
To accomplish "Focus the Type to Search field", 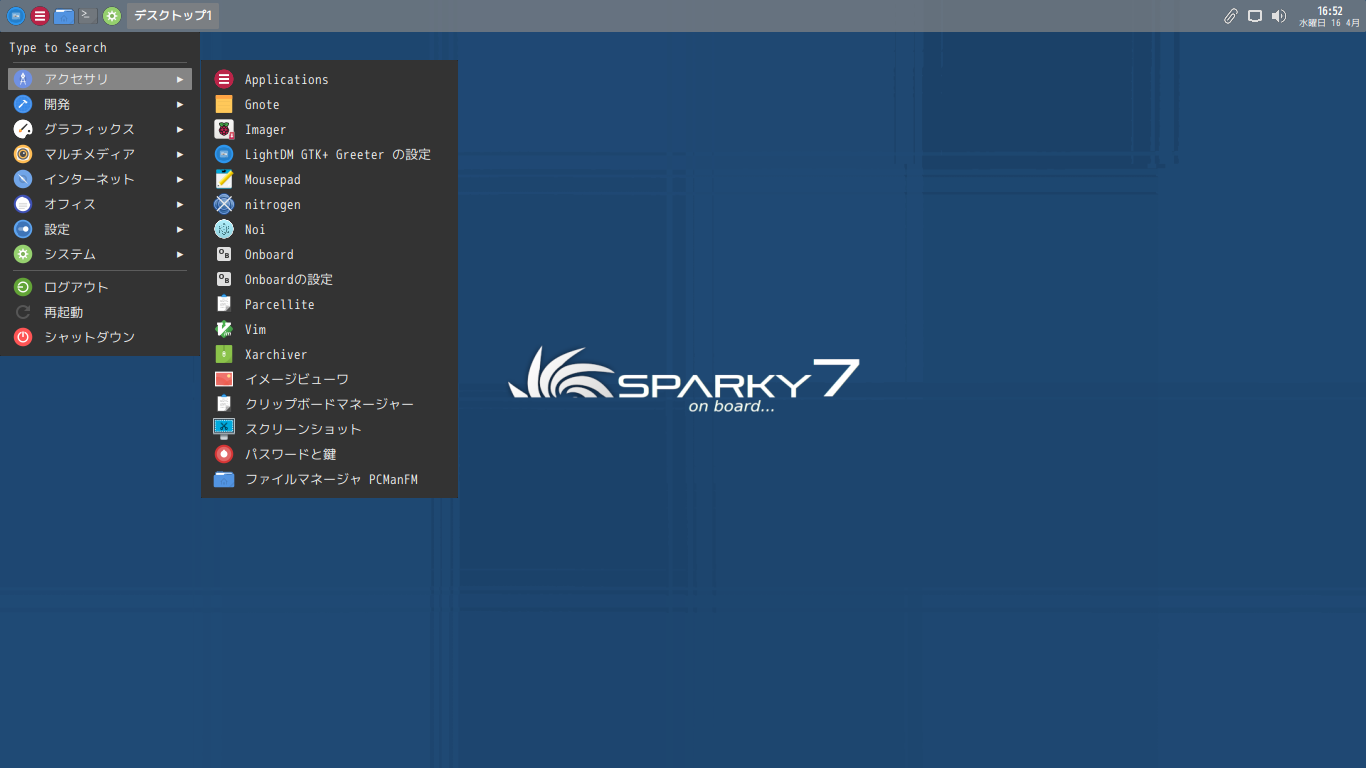I will point(100,47).
